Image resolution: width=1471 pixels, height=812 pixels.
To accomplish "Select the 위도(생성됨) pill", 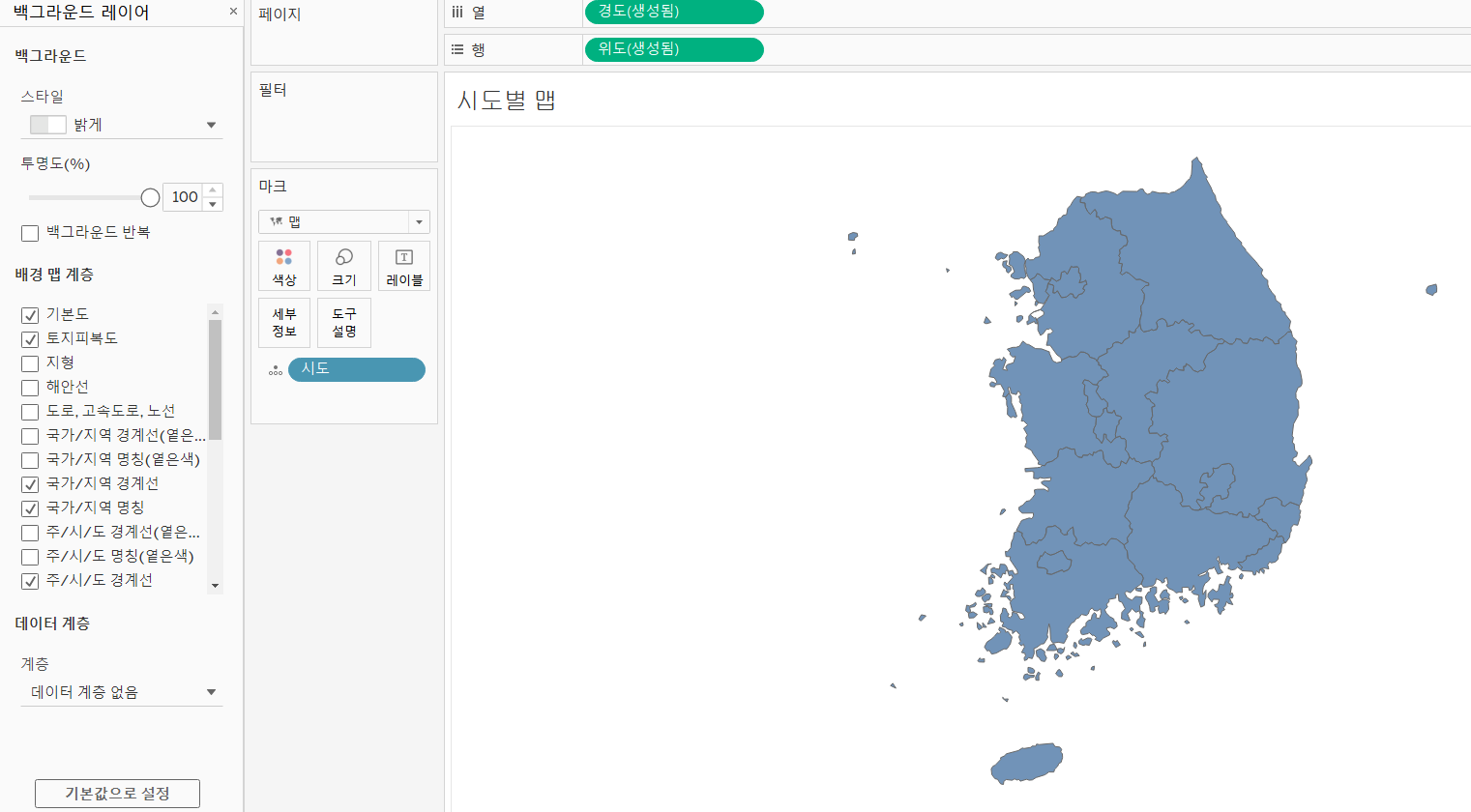I will (674, 49).
